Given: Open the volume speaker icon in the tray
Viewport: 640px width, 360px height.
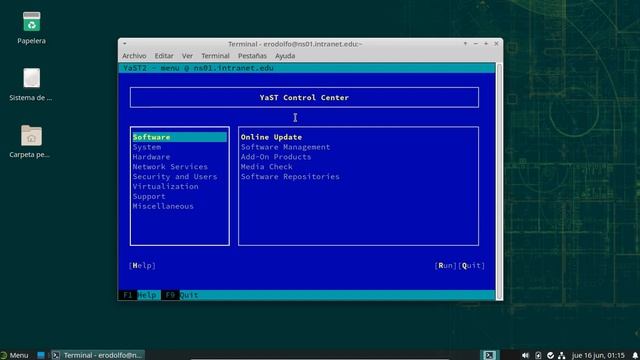Looking at the screenshot, I should tap(525, 356).
